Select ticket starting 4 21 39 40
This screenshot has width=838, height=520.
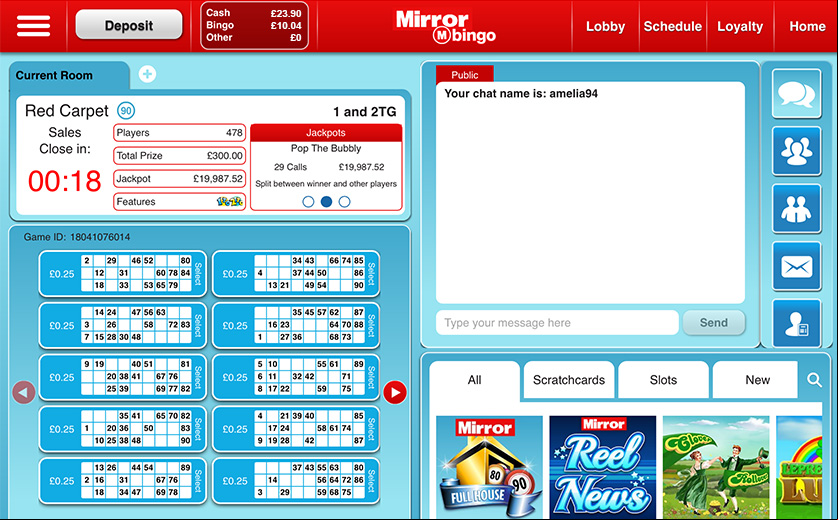[x=296, y=429]
